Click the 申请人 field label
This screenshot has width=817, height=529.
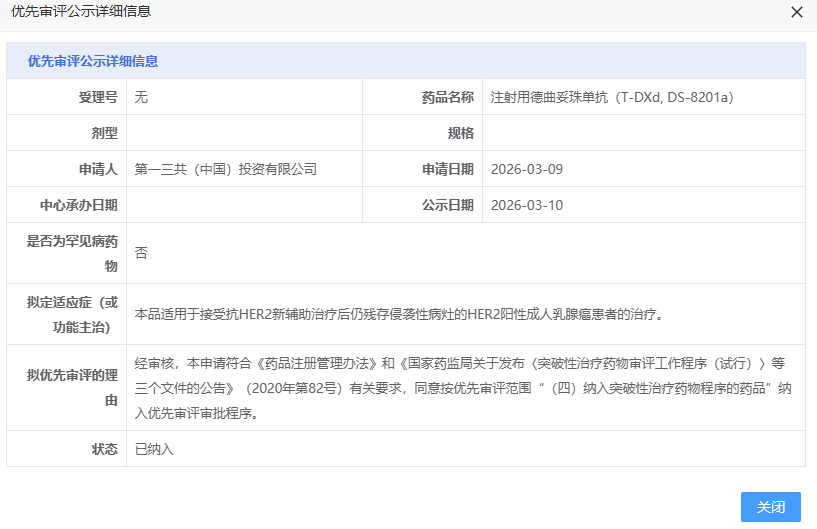pyautogui.click(x=98, y=169)
